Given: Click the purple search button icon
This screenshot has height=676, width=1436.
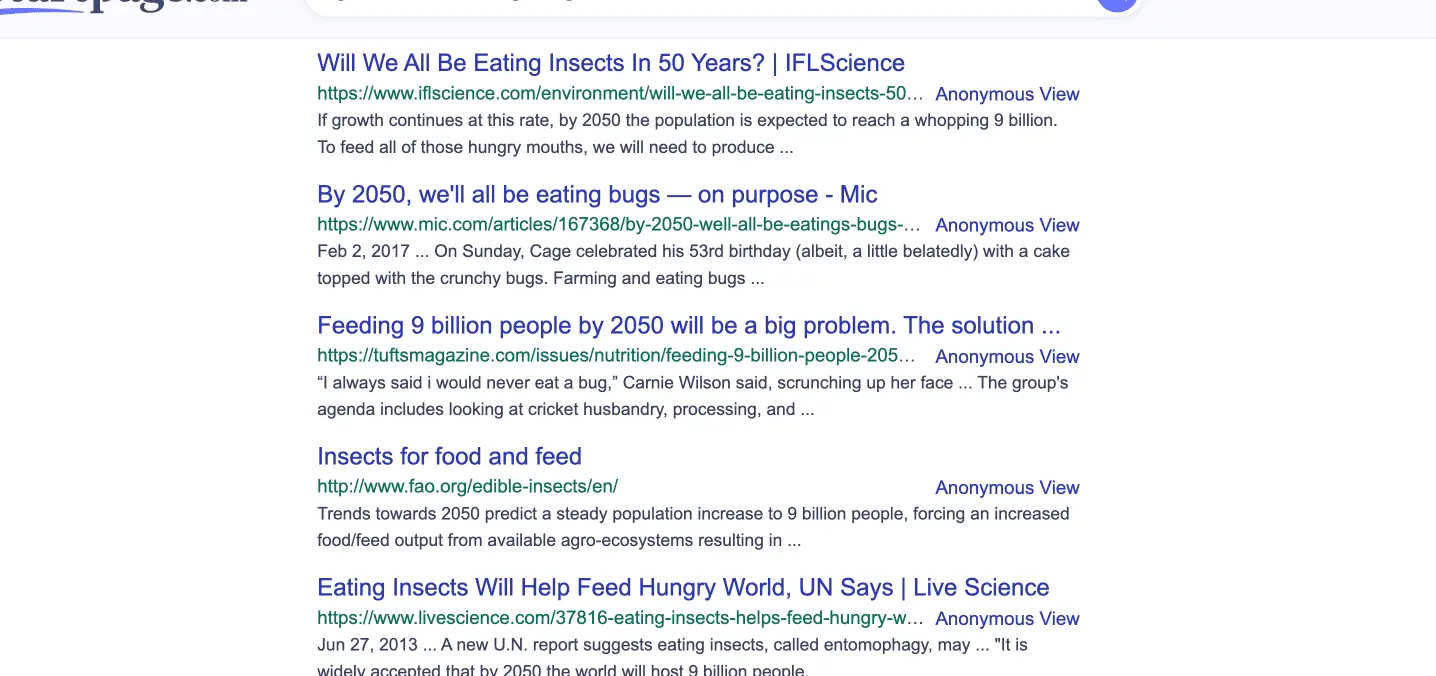Looking at the screenshot, I should (x=1117, y=4).
